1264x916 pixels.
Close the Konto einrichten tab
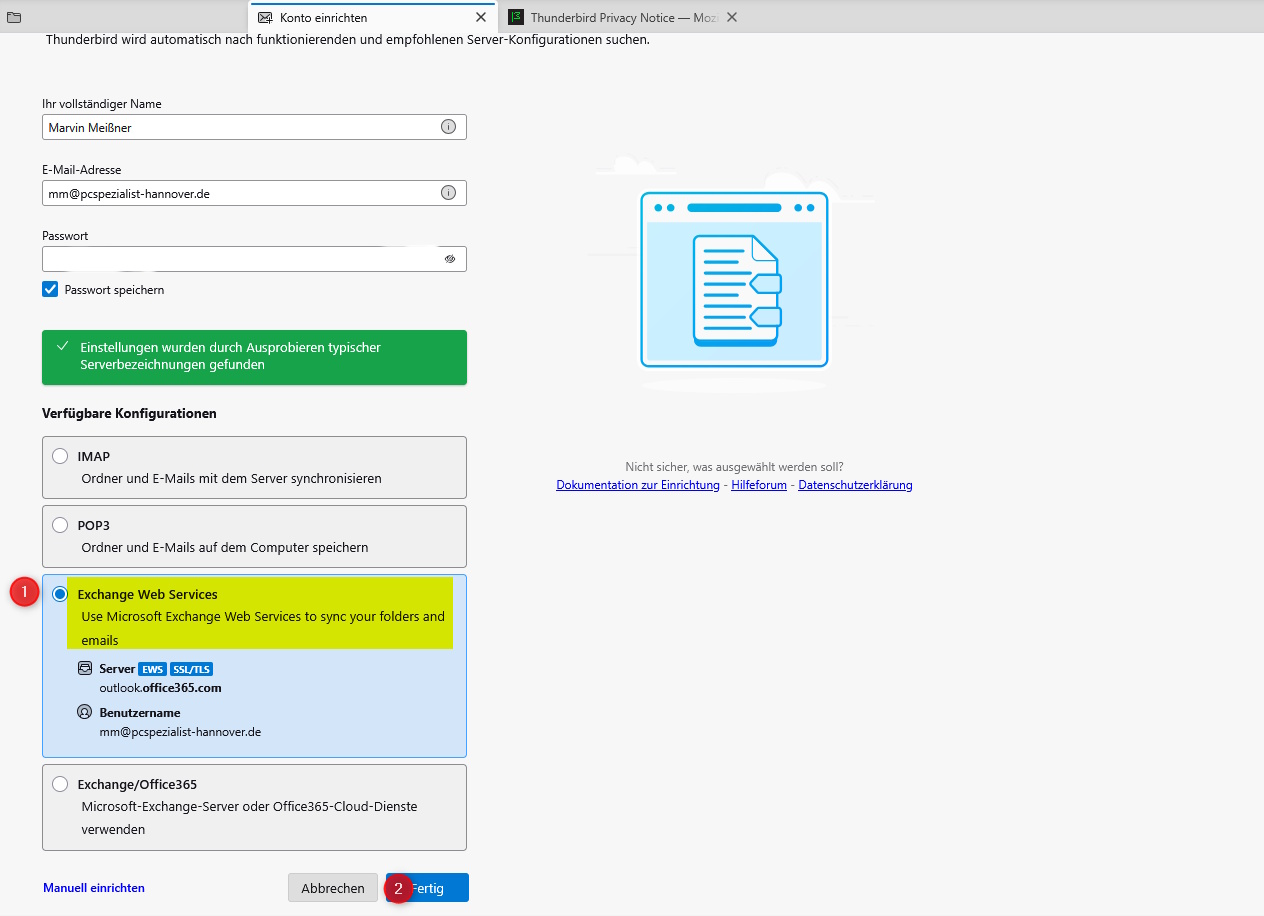click(x=481, y=17)
